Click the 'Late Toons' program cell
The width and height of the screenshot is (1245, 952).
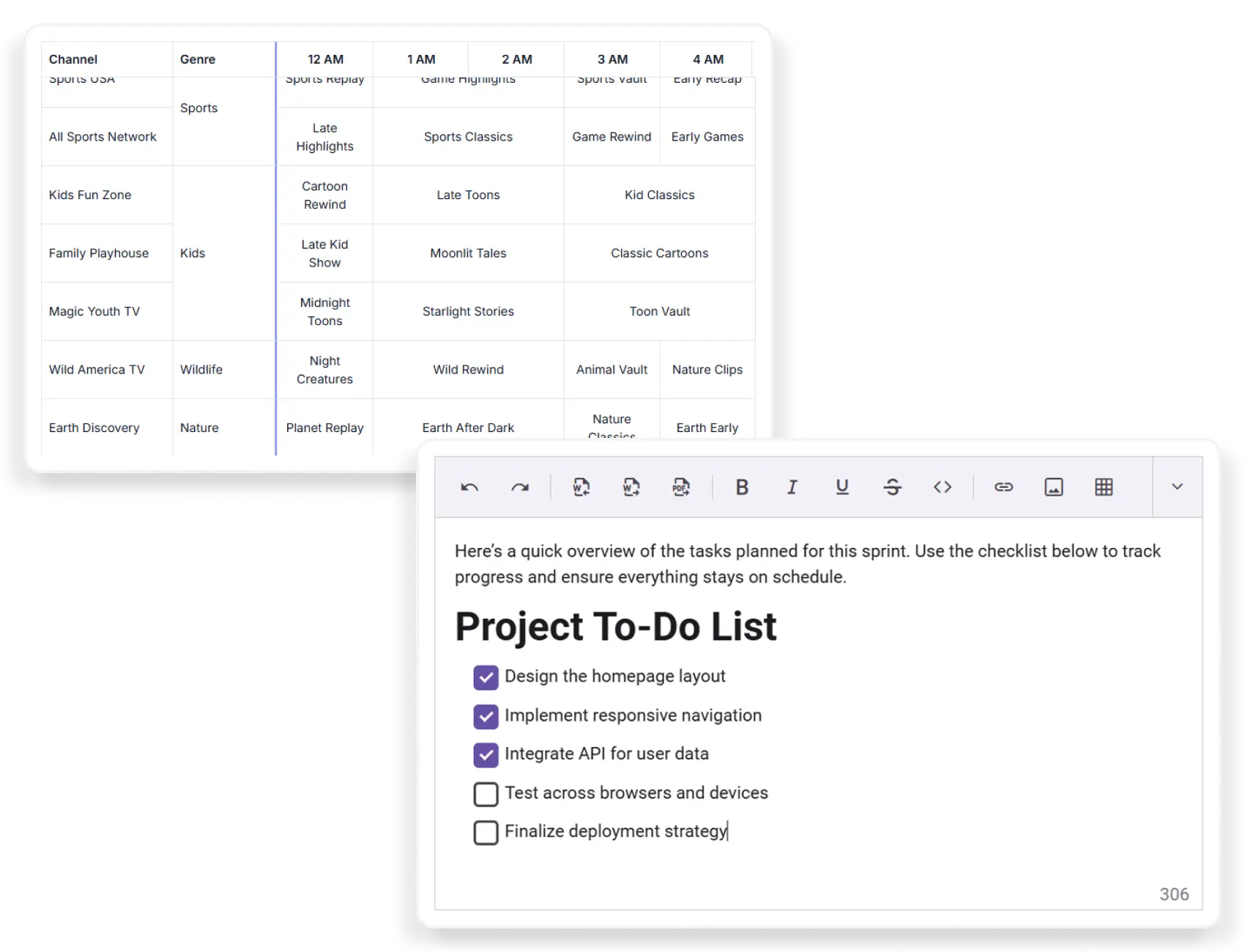coord(469,195)
